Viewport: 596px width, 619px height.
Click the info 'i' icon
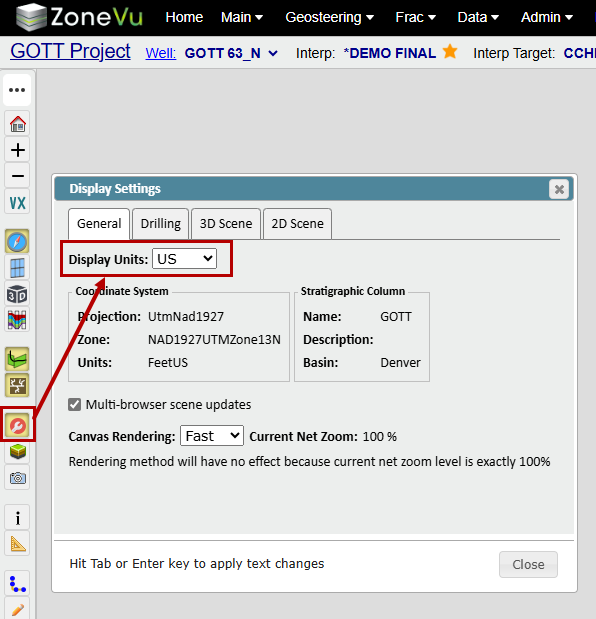point(17,518)
